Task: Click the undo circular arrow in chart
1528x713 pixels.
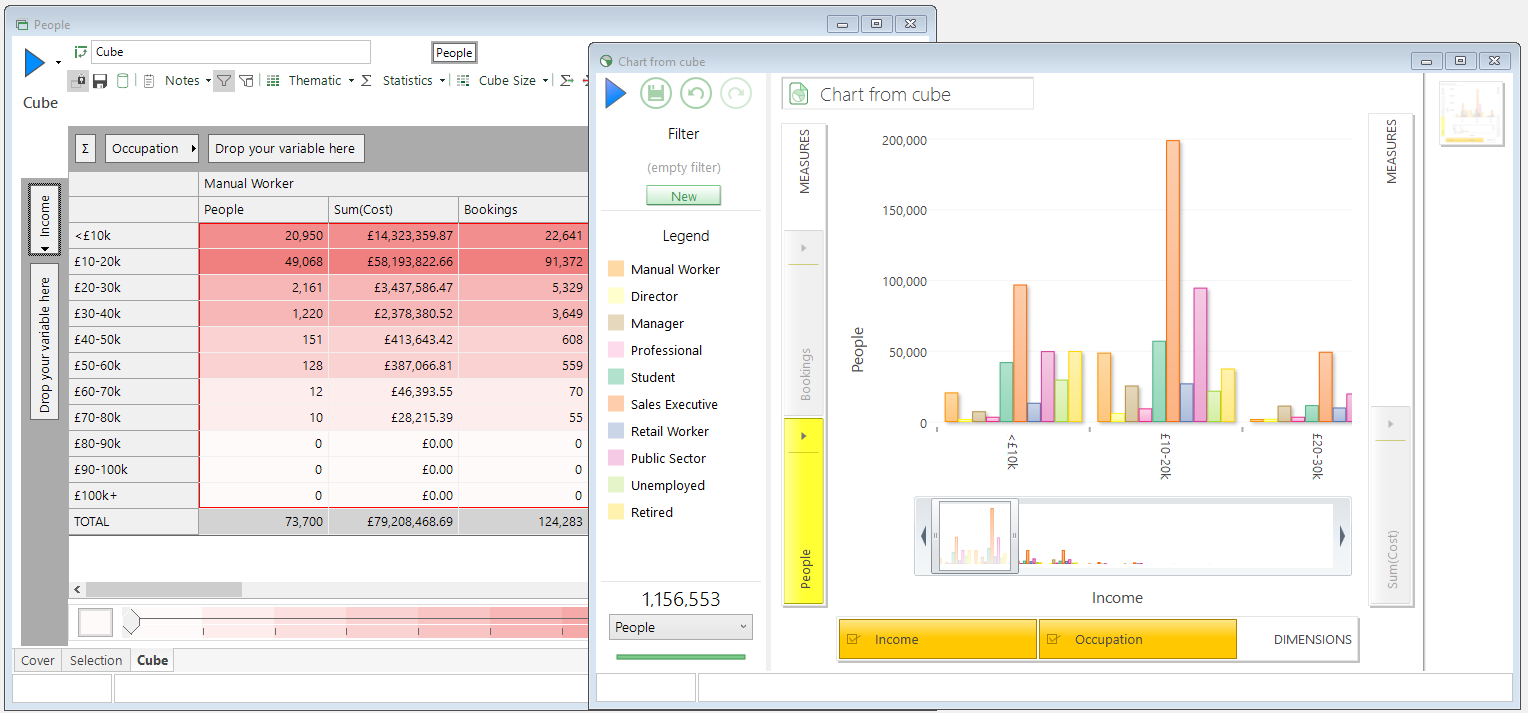Action: [x=696, y=94]
